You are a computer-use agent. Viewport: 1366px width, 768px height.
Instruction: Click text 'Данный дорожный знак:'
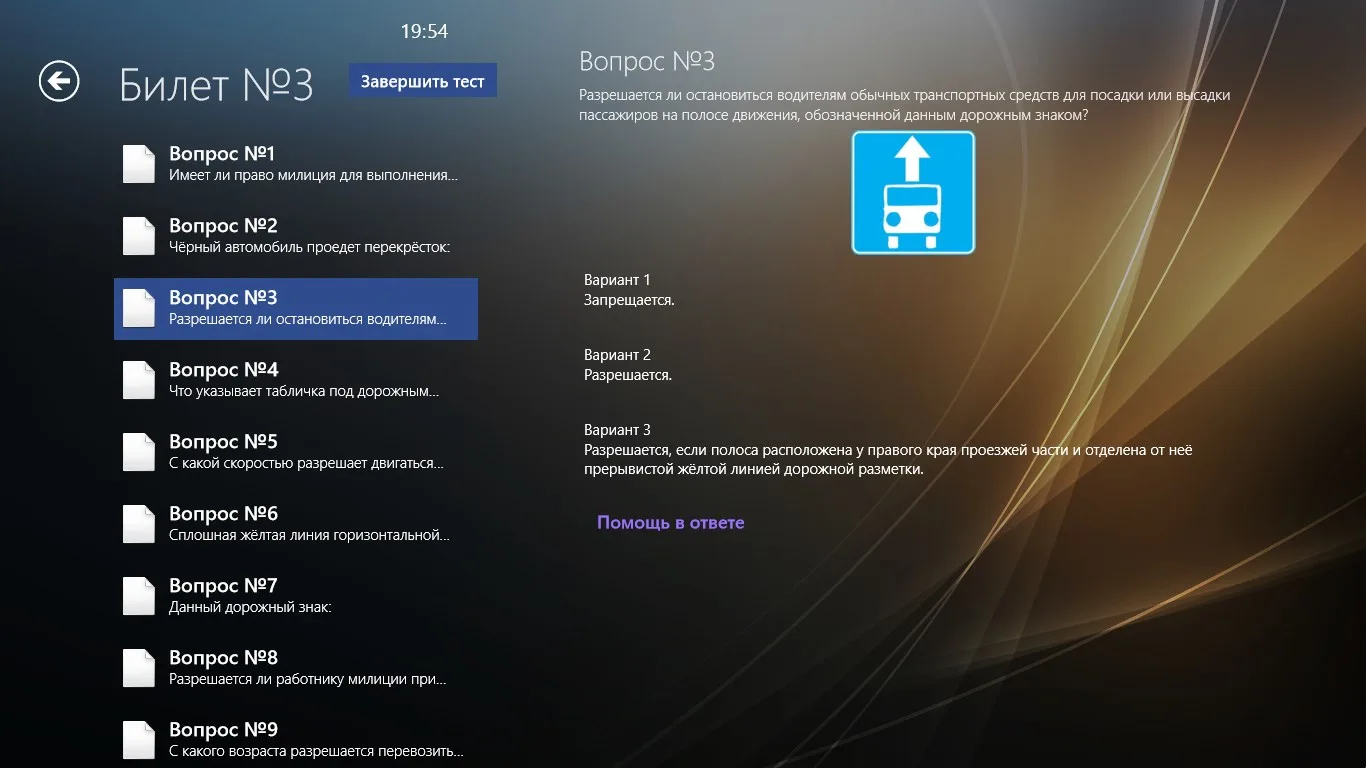(250, 608)
